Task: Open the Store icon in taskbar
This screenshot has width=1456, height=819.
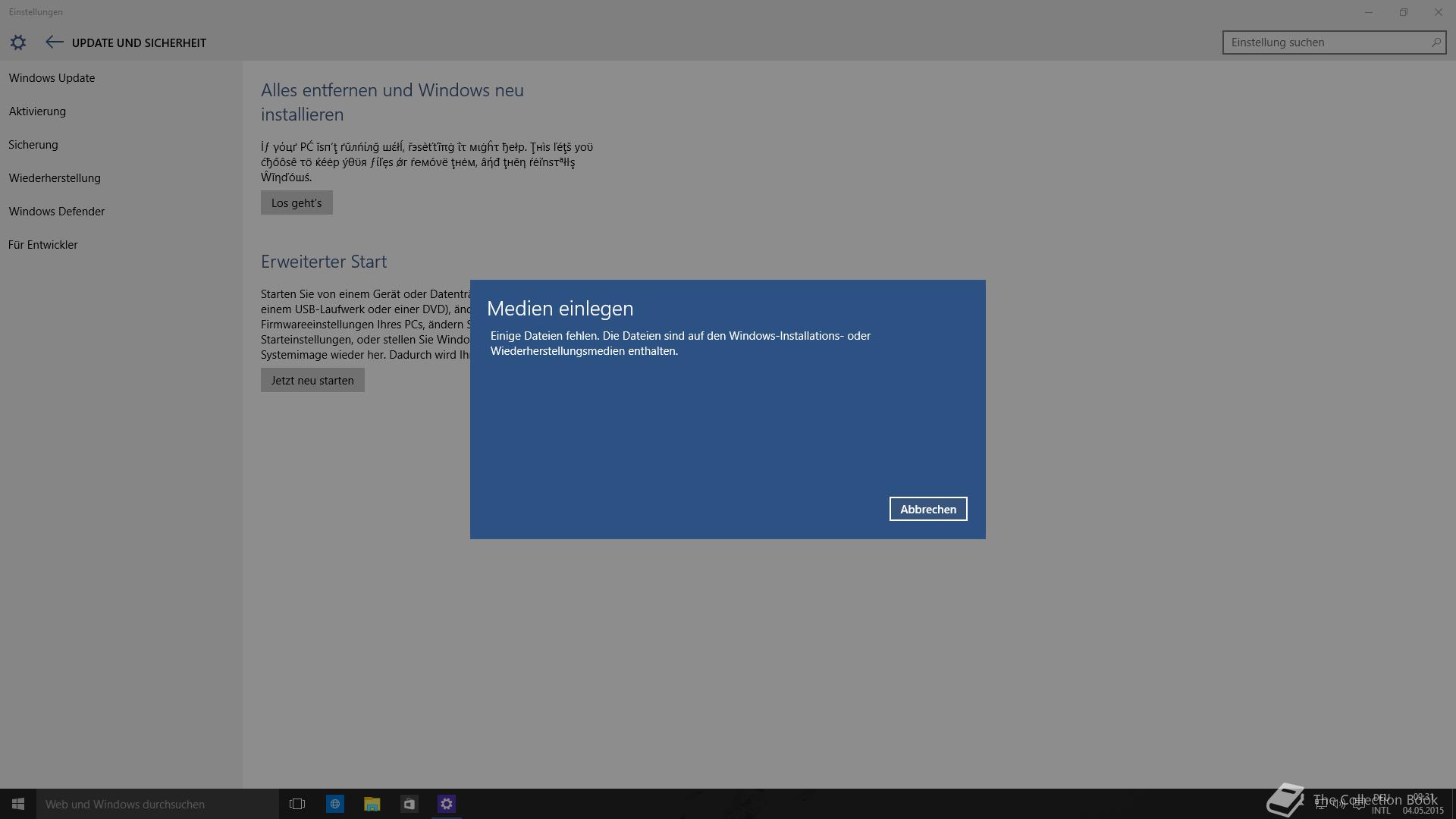Action: pyautogui.click(x=409, y=804)
